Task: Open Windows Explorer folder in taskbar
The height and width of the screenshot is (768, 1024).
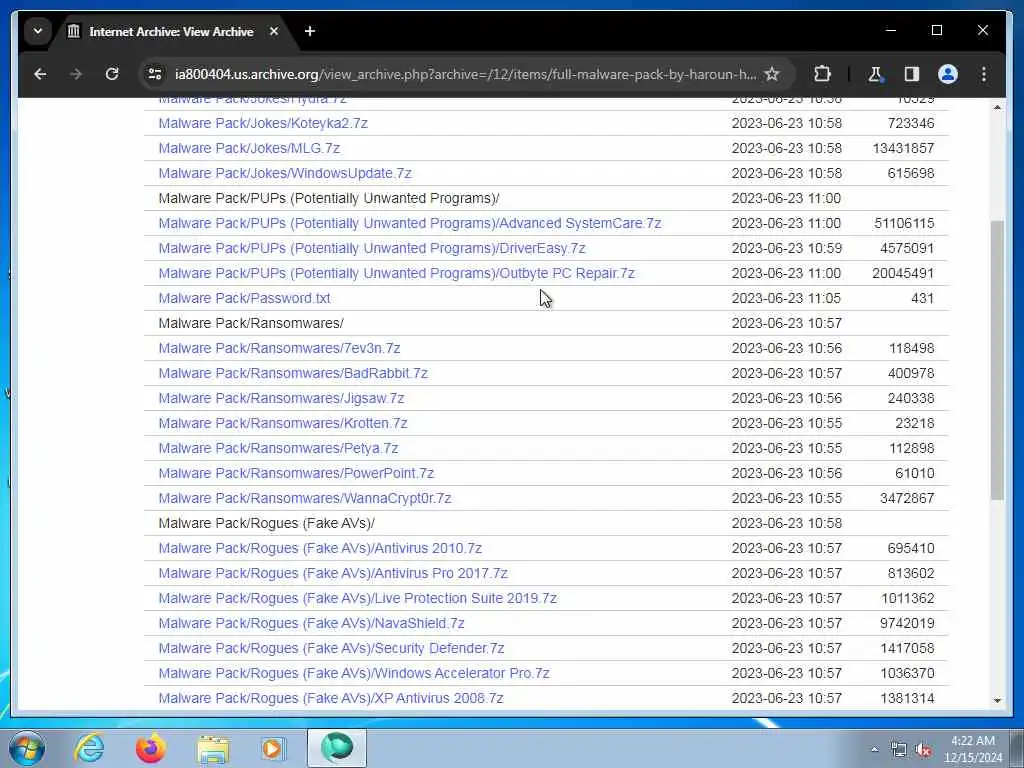Action: tap(213, 748)
